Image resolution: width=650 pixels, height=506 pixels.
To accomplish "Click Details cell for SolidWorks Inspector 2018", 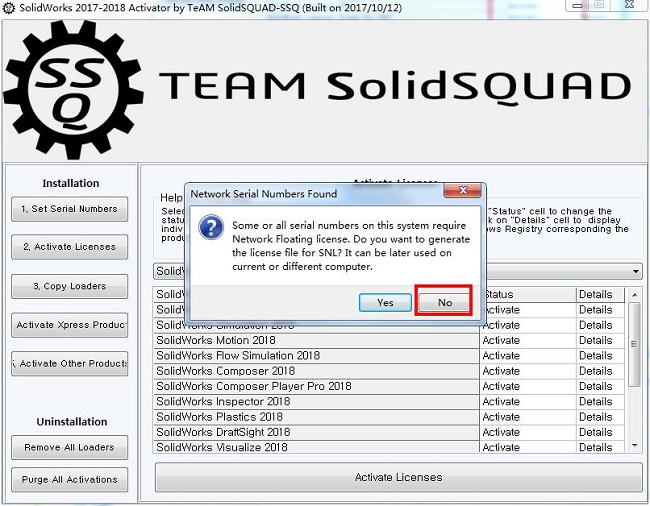I will click(600, 402).
